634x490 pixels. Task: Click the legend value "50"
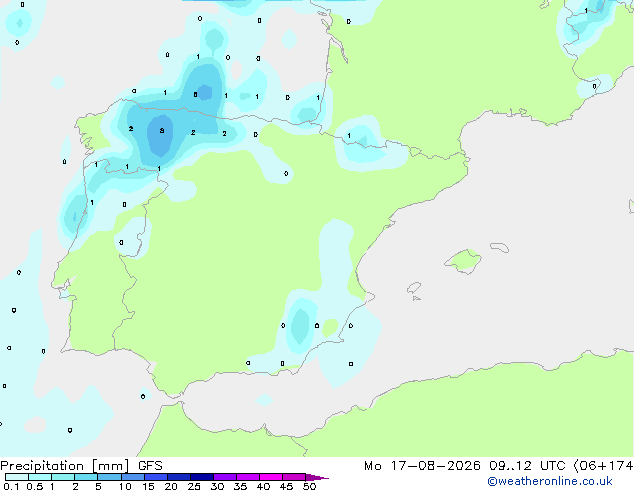point(309,486)
